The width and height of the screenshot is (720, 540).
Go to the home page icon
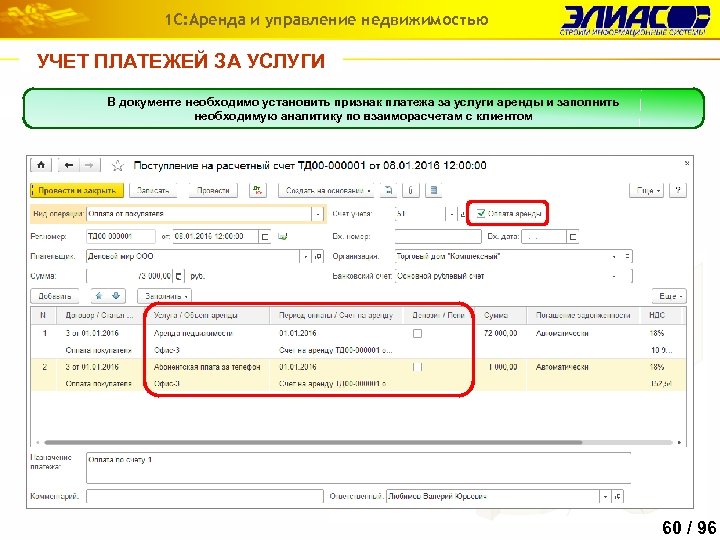(x=41, y=165)
